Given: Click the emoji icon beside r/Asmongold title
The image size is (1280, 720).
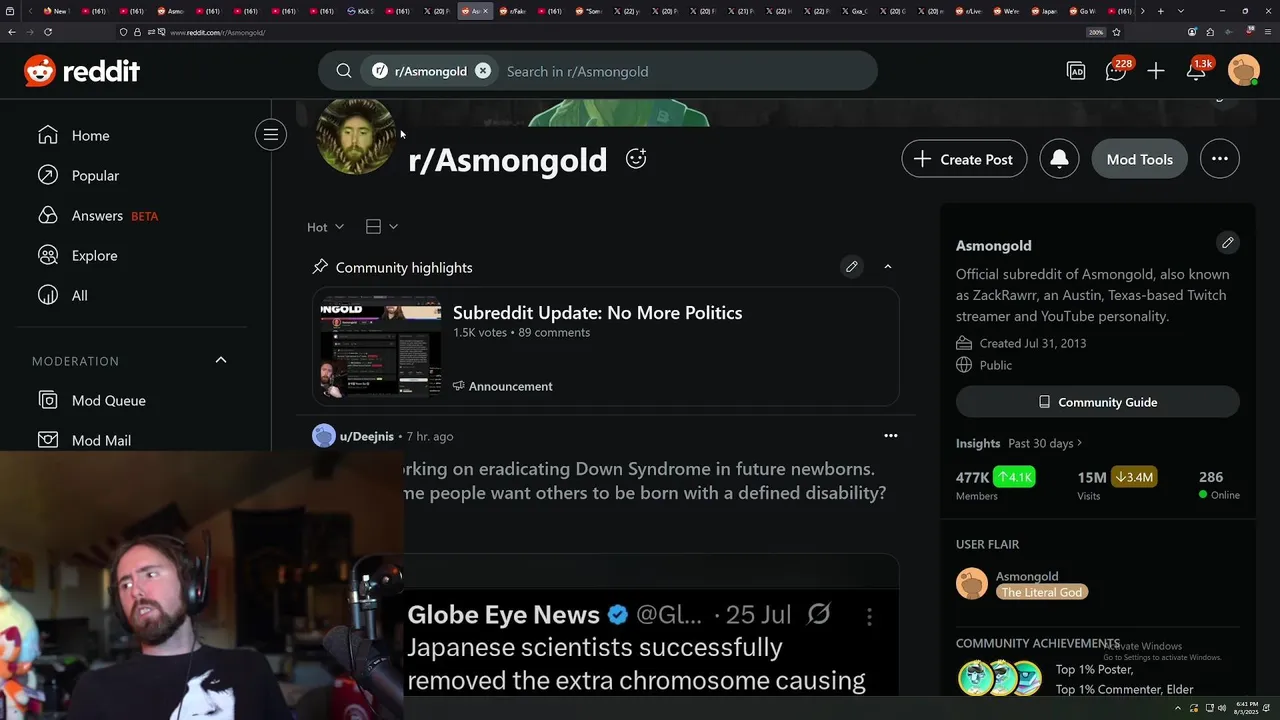Looking at the screenshot, I should coord(636,159).
